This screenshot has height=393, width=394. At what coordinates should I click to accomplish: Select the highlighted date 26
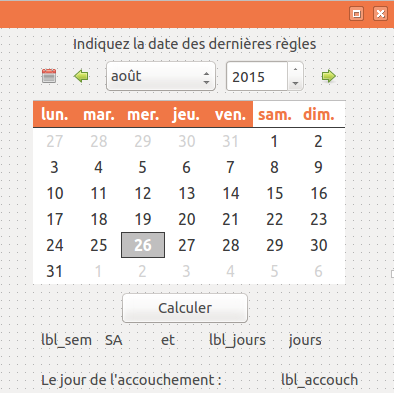pyautogui.click(x=143, y=245)
